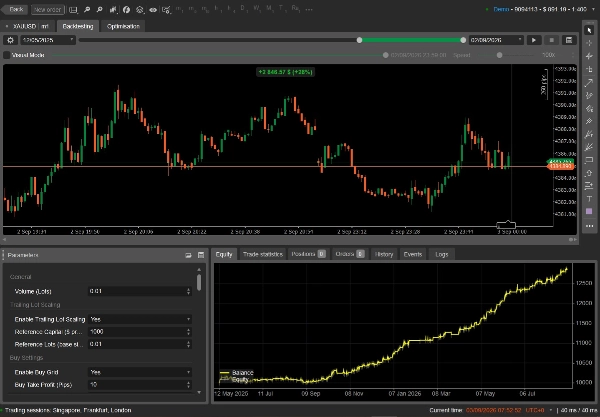The height and width of the screenshot is (417, 600).
Task: Open more drawing tools dots in sidebar
Action: coord(589,226)
